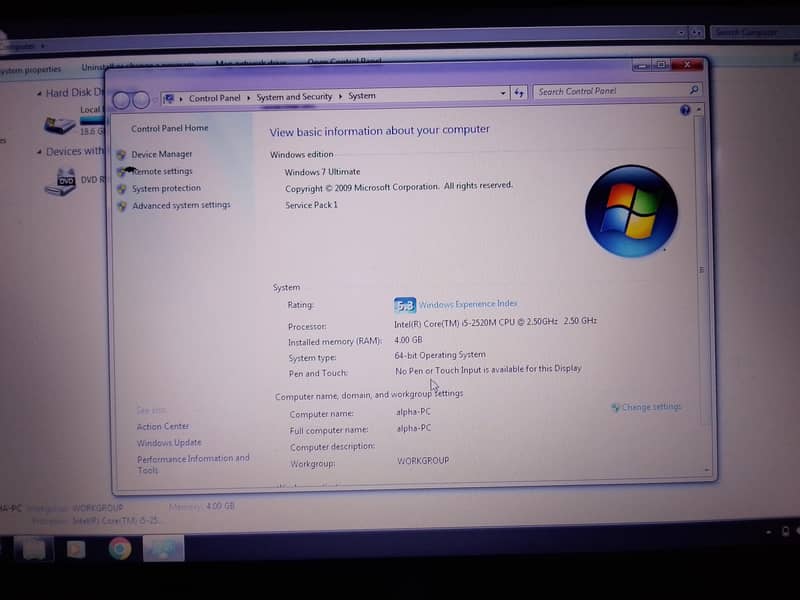Open Performance Information and Tools link

click(x=193, y=464)
